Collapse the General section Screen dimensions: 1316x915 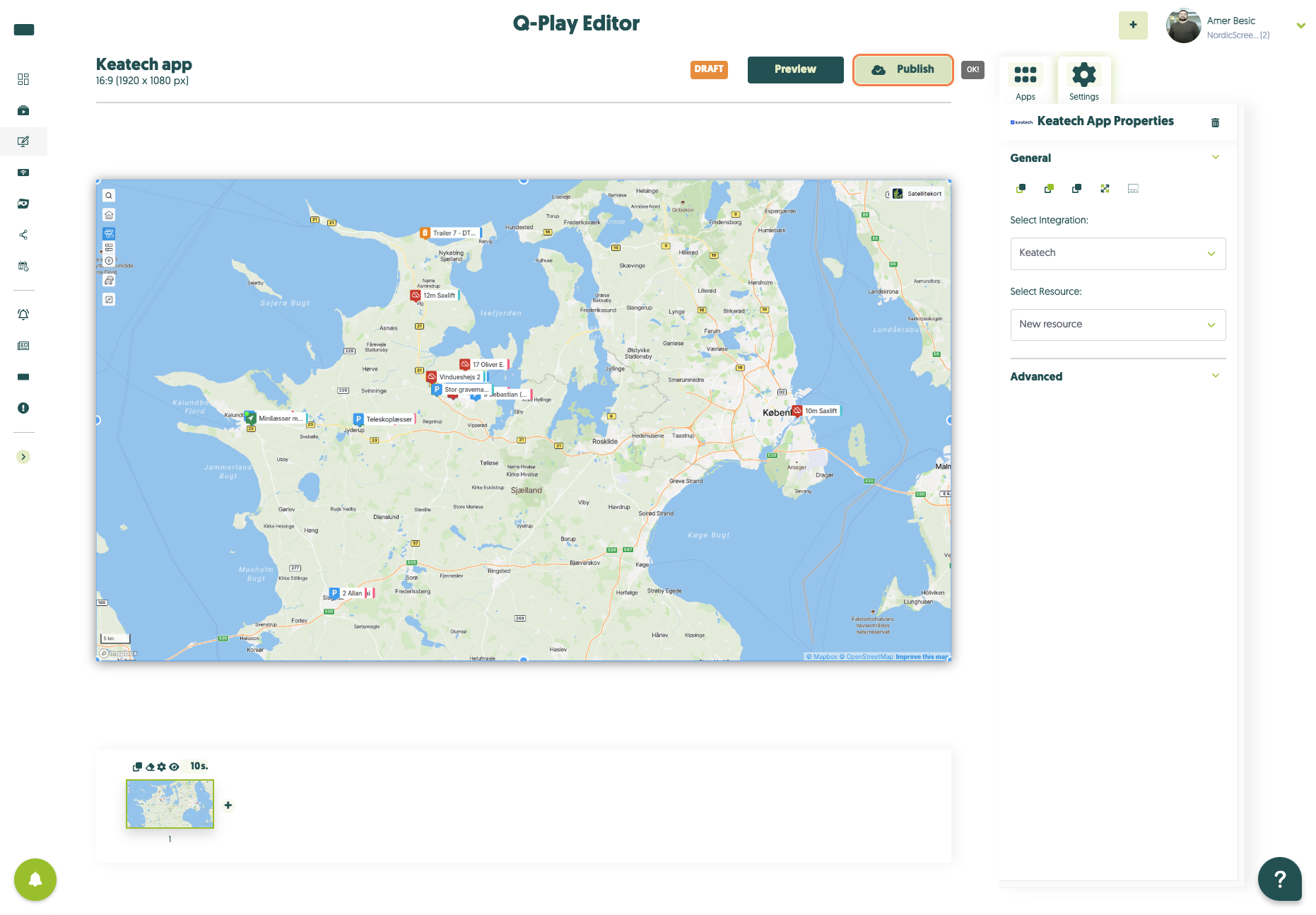(x=1215, y=158)
